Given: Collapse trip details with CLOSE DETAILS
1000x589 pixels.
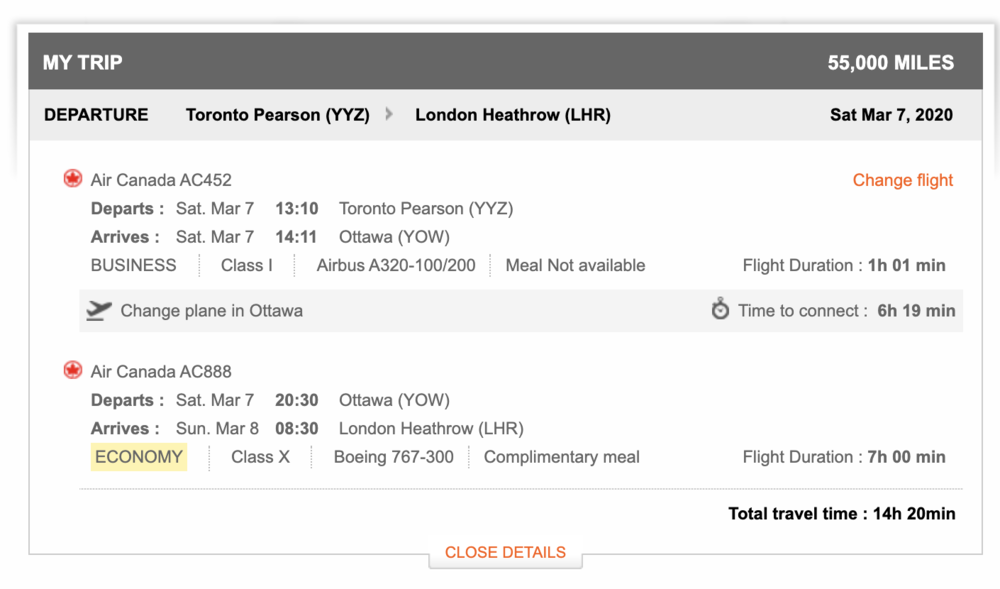Looking at the screenshot, I should [x=505, y=552].
